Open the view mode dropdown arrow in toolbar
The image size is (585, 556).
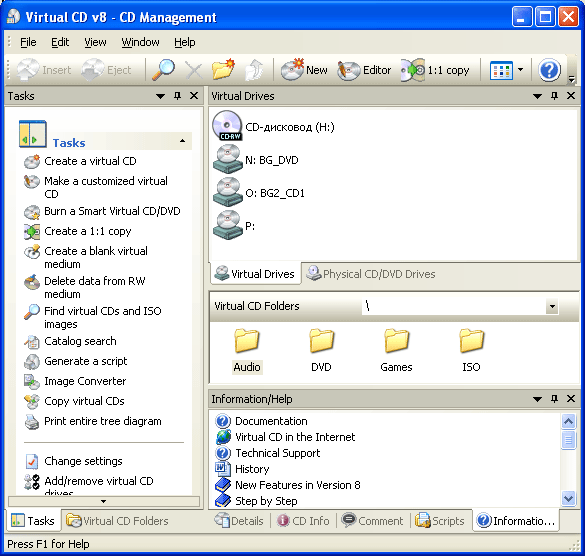[x=520, y=69]
